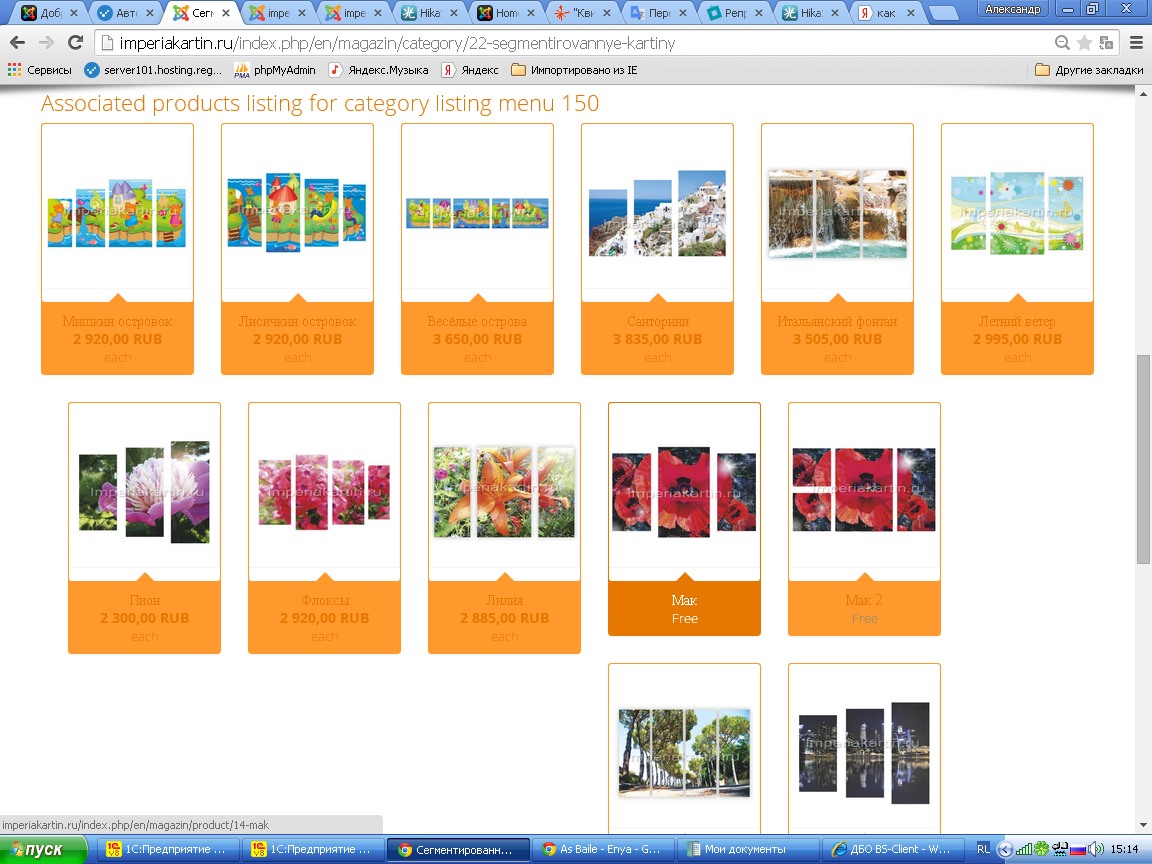Screen dimensions: 1152x864
Task: Click the Мак 2 product title
Action: (x=864, y=600)
